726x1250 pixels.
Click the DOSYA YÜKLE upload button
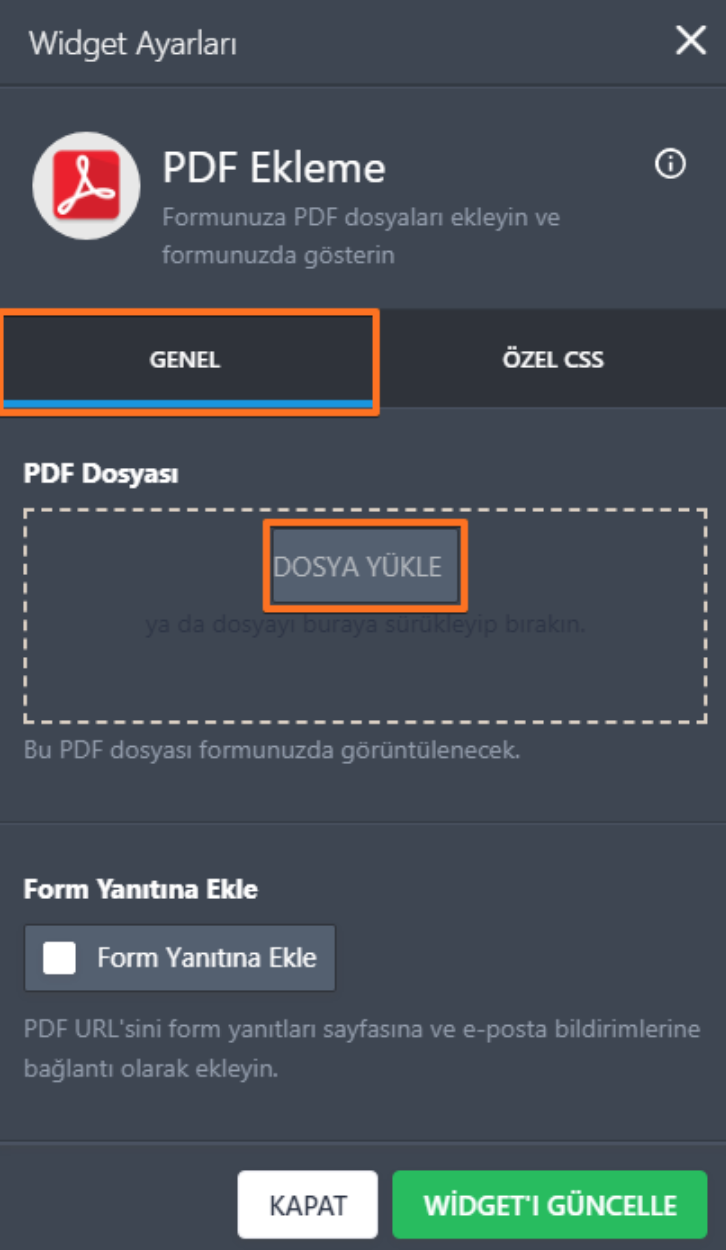(364, 565)
